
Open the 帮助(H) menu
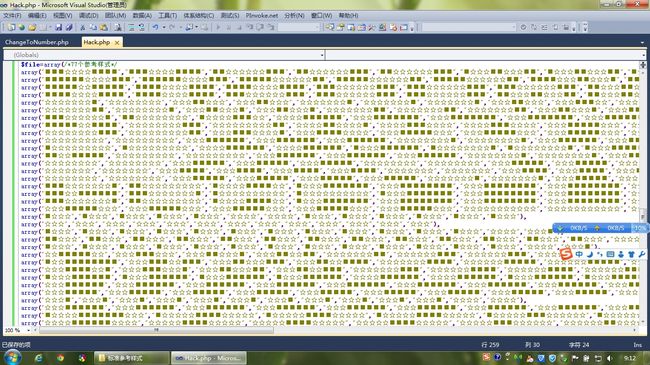tap(348, 15)
